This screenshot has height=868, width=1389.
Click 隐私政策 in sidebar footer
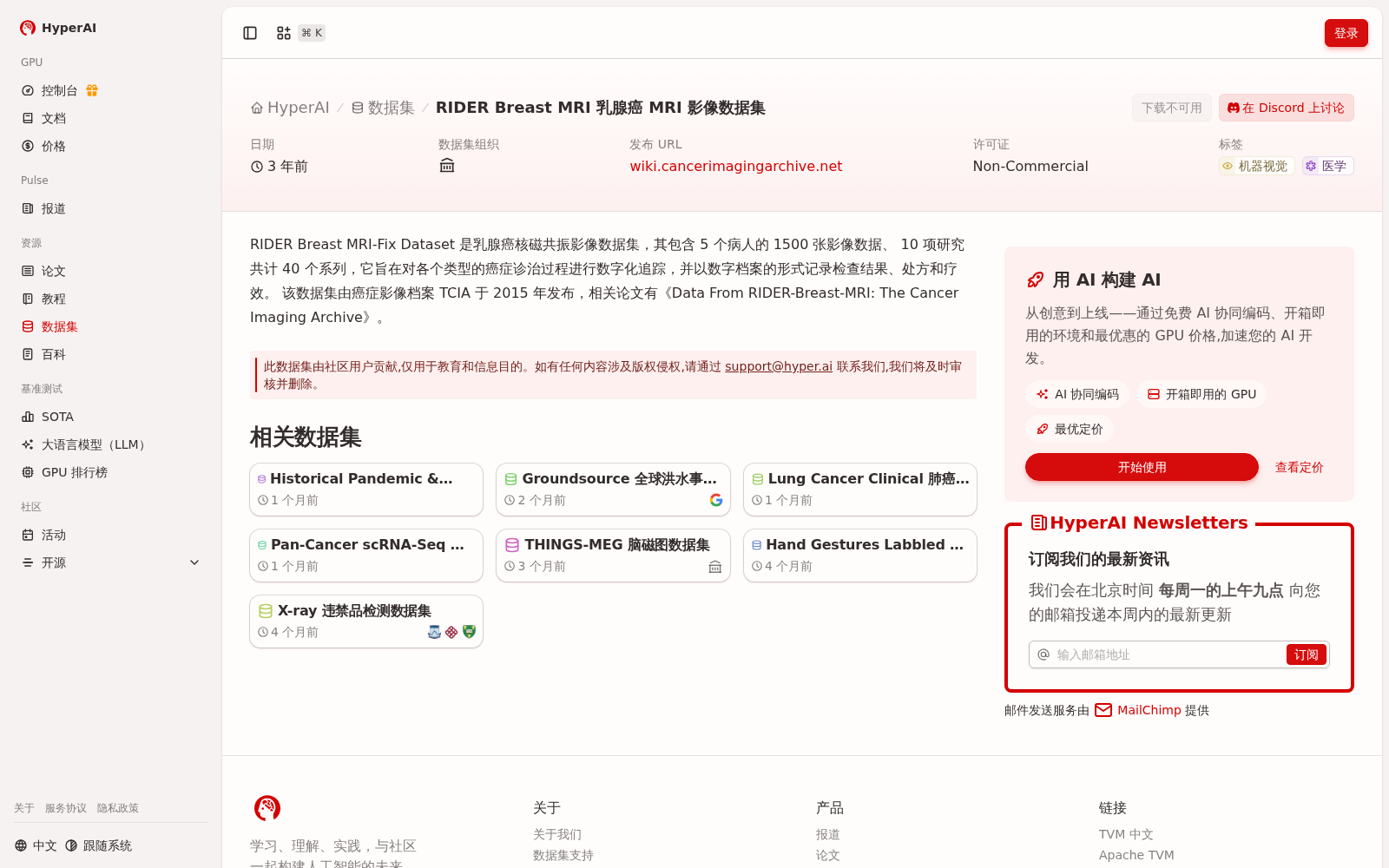118,808
